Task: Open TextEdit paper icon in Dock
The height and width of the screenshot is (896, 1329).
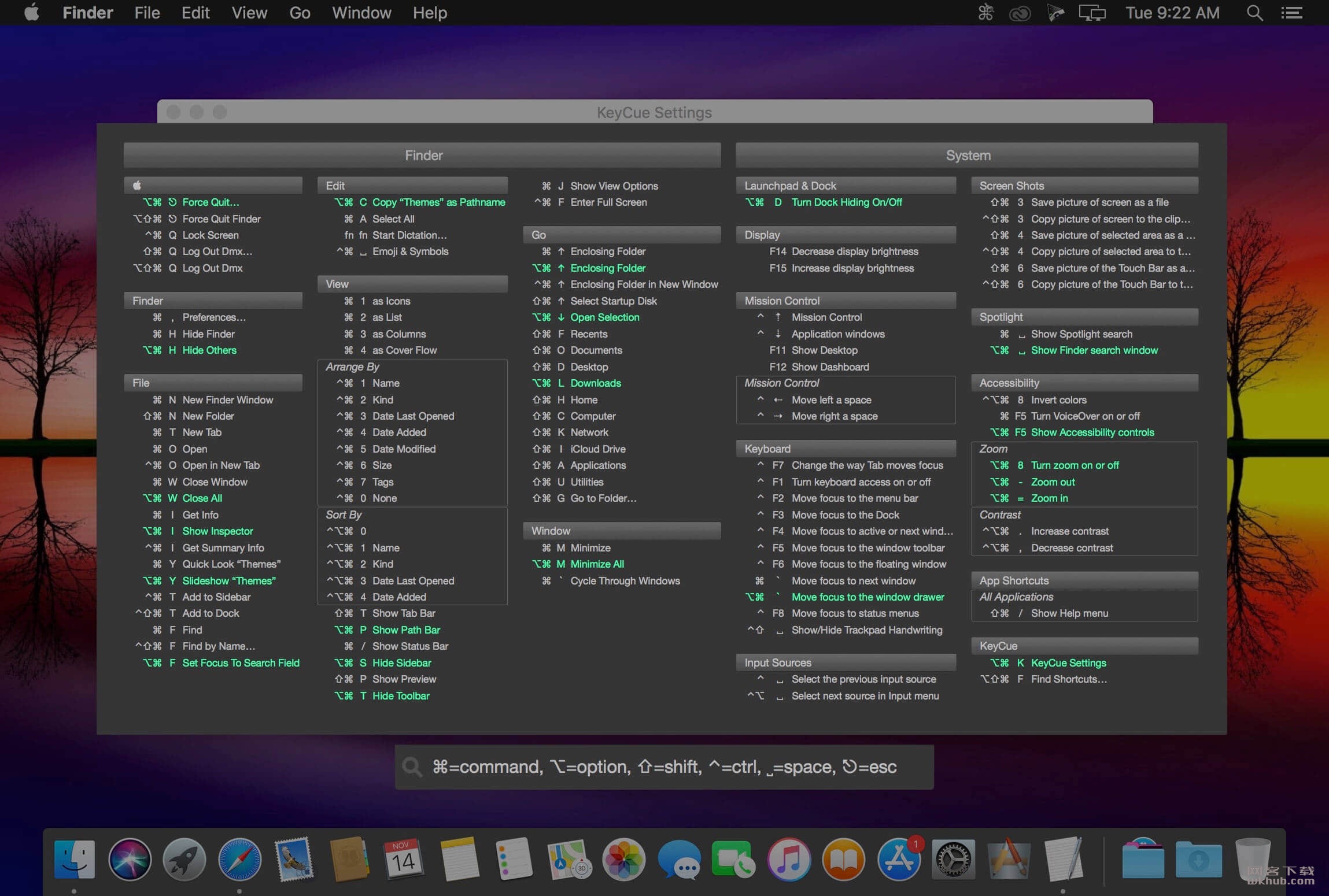Action: click(x=1064, y=860)
